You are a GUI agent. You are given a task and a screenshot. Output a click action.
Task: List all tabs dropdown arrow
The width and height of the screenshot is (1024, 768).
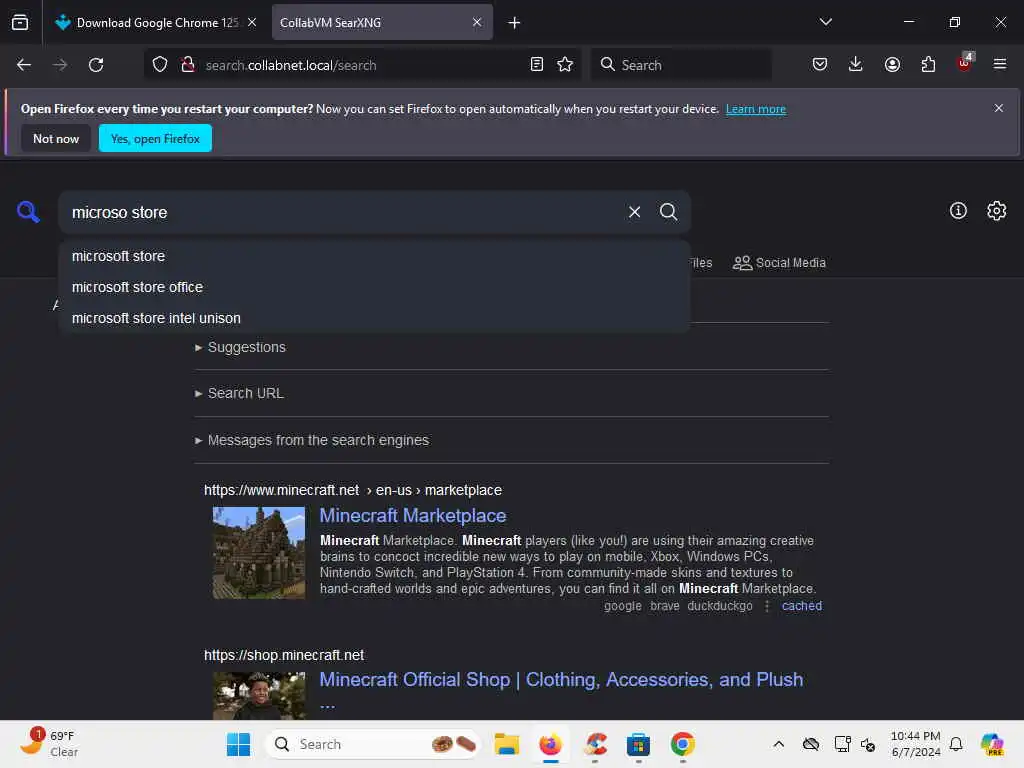coord(825,22)
